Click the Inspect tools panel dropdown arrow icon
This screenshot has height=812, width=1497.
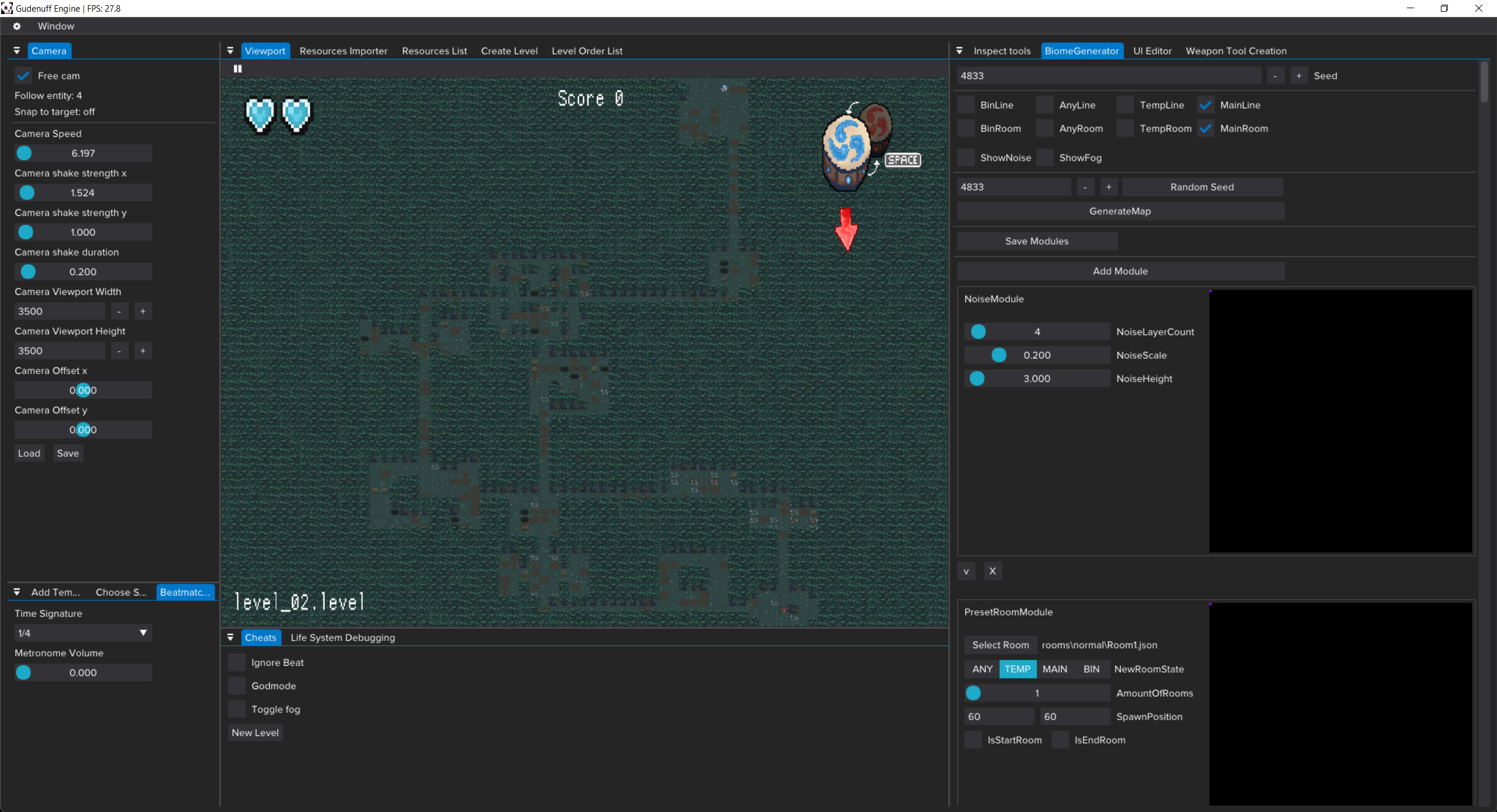click(x=959, y=51)
